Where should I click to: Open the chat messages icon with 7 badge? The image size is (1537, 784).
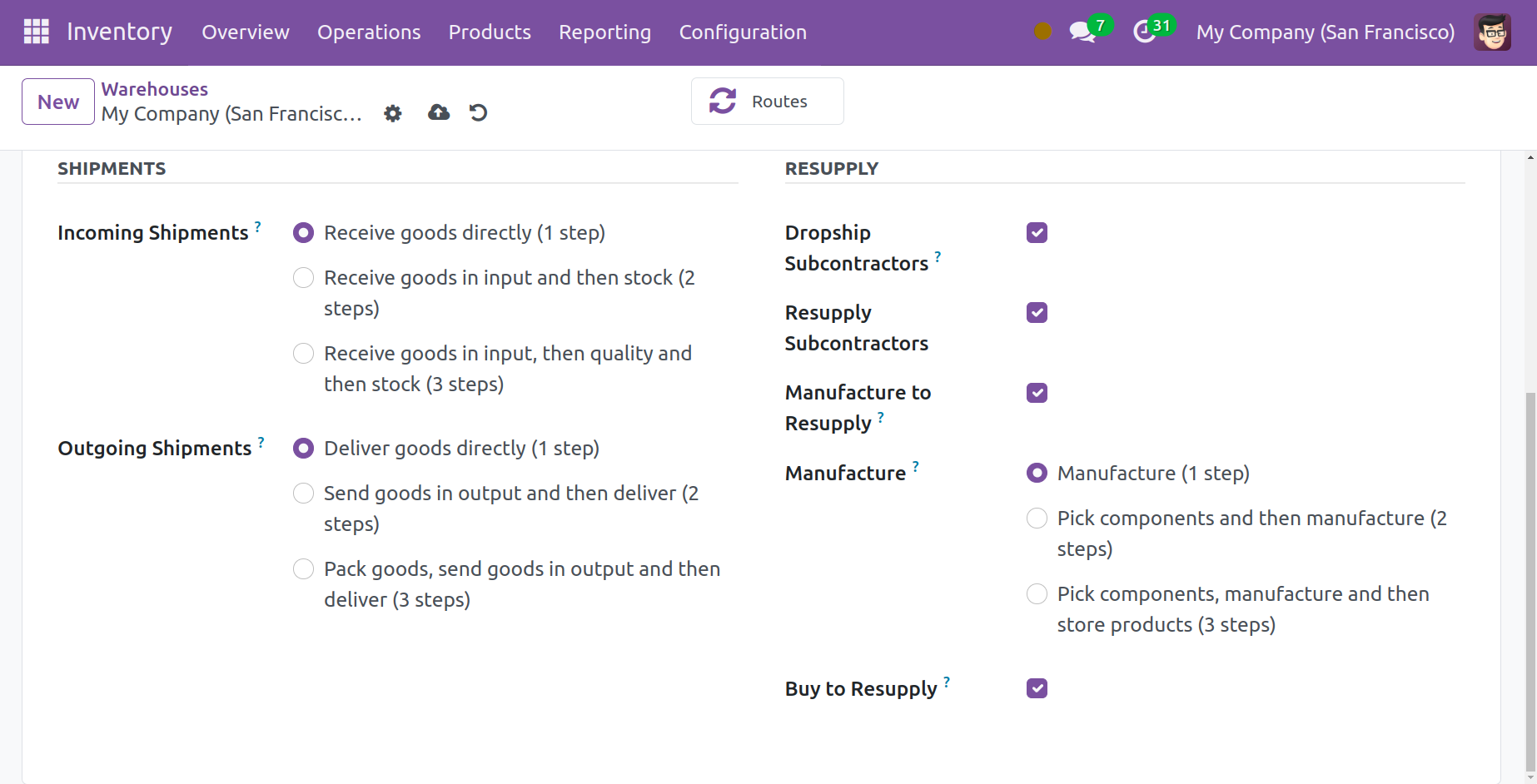point(1082,32)
